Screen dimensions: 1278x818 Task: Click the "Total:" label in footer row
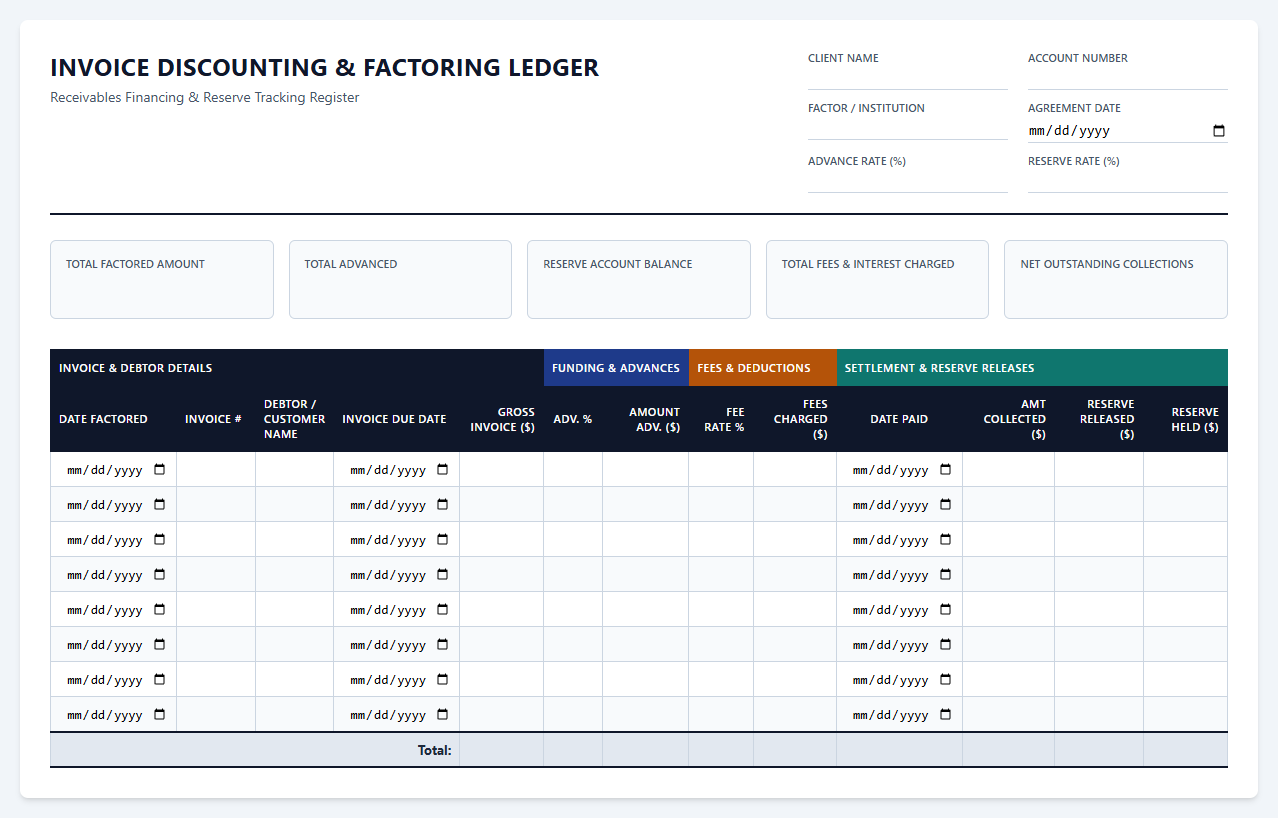click(x=434, y=750)
